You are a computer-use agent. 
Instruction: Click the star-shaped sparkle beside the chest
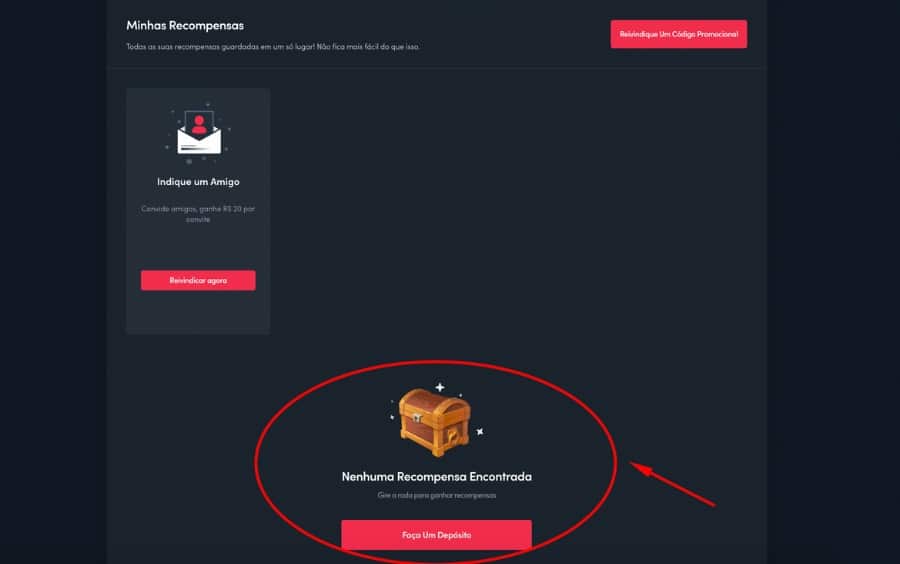(x=480, y=431)
